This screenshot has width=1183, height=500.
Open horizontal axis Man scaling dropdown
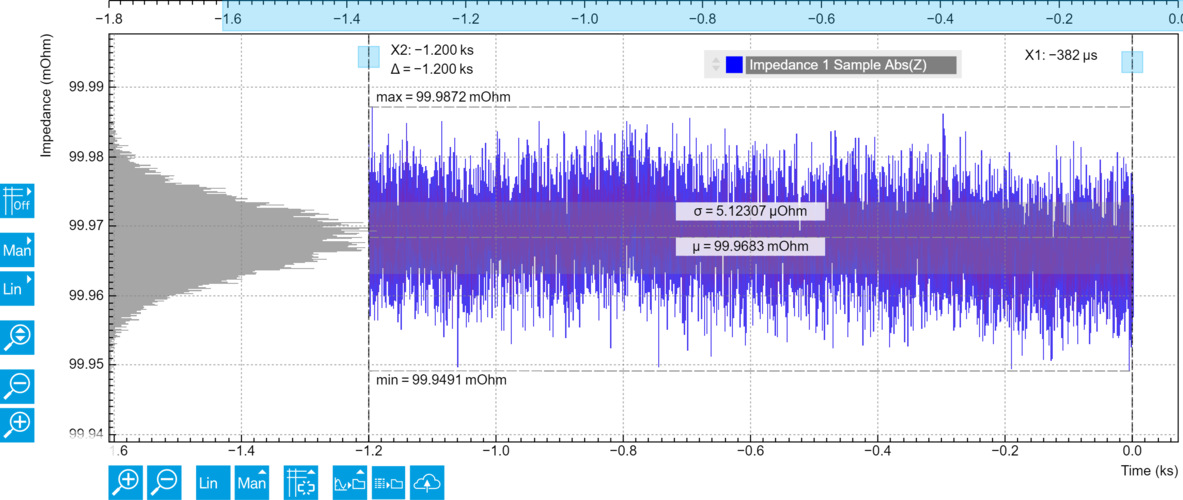(251, 481)
